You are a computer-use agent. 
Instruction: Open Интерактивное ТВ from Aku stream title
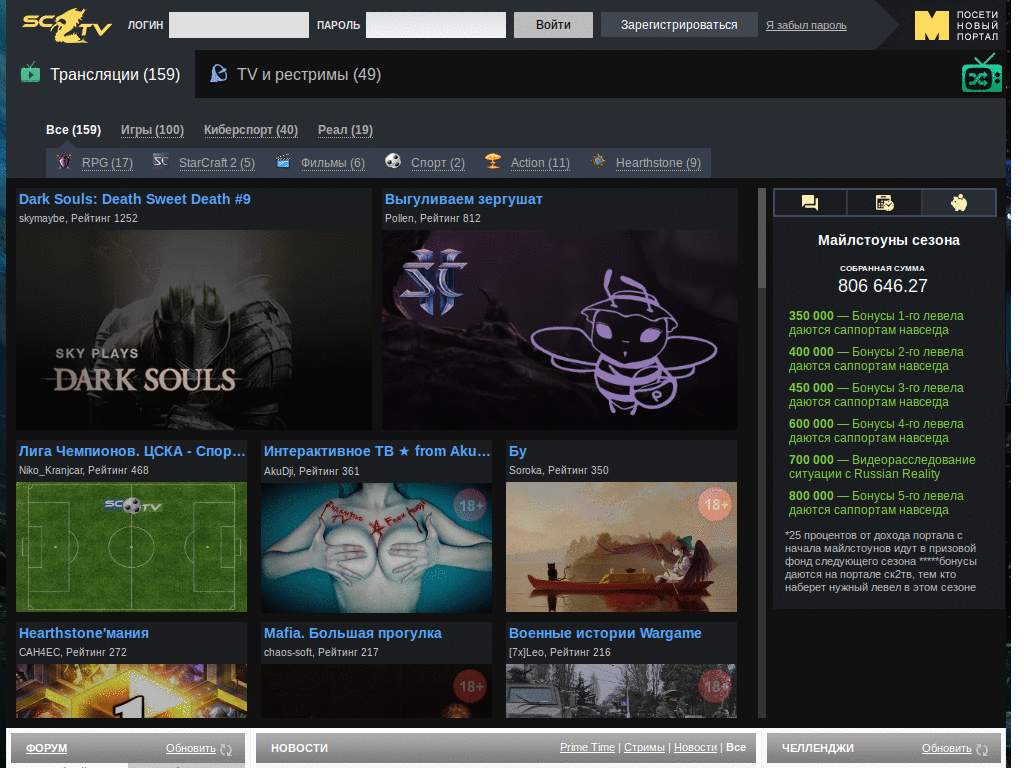pos(377,451)
